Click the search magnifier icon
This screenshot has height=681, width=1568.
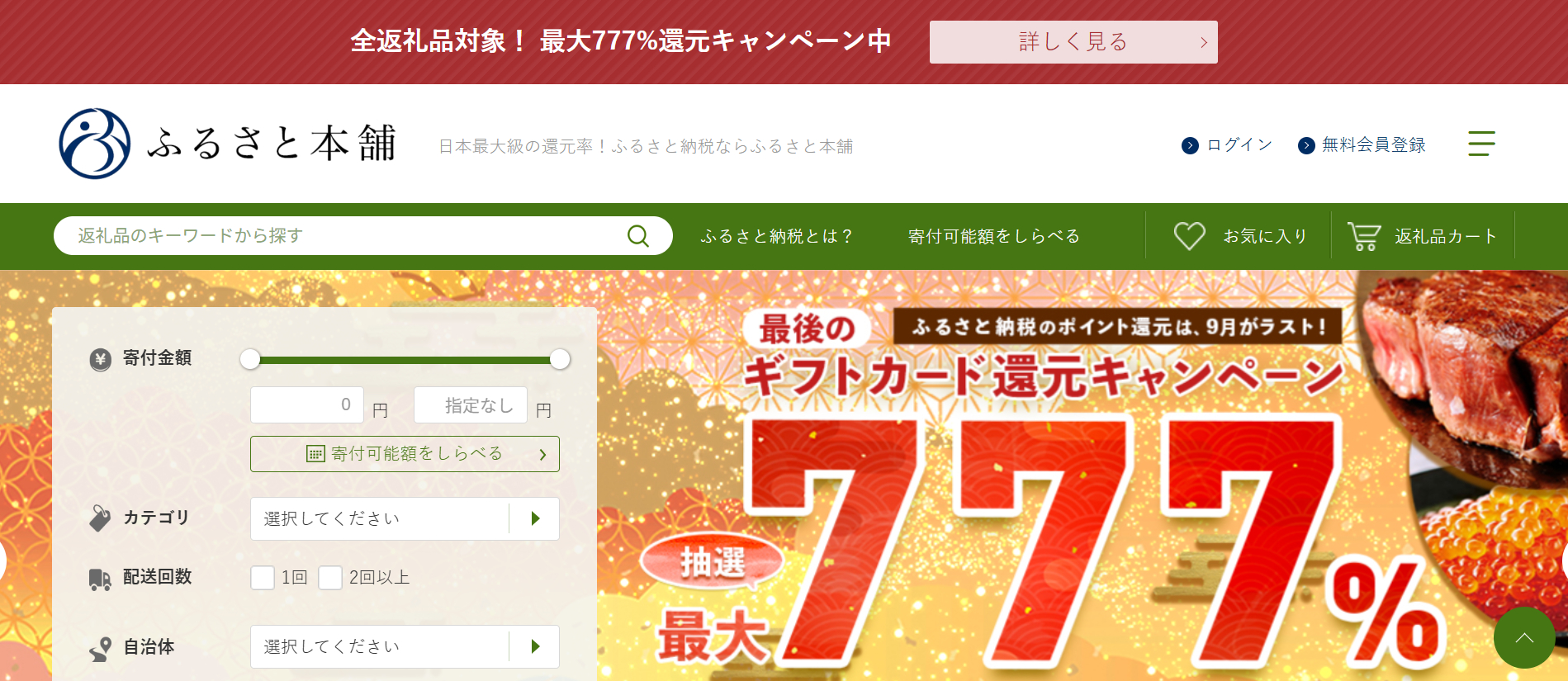(637, 236)
